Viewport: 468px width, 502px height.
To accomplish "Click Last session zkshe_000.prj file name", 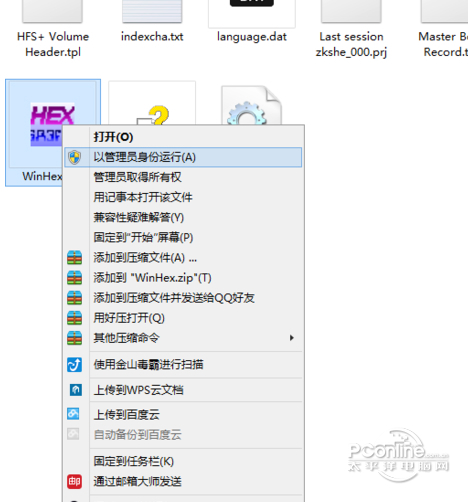I will point(351,44).
